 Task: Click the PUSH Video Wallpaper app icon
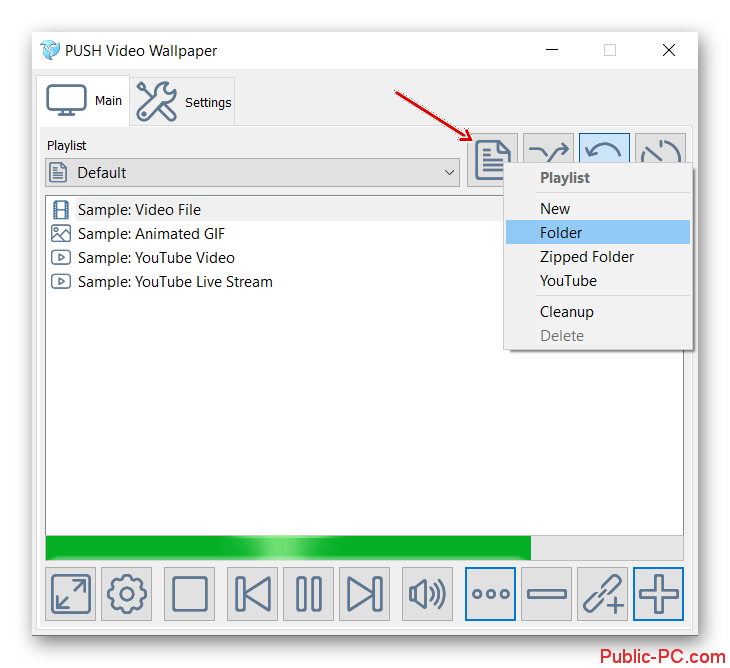pos(50,50)
